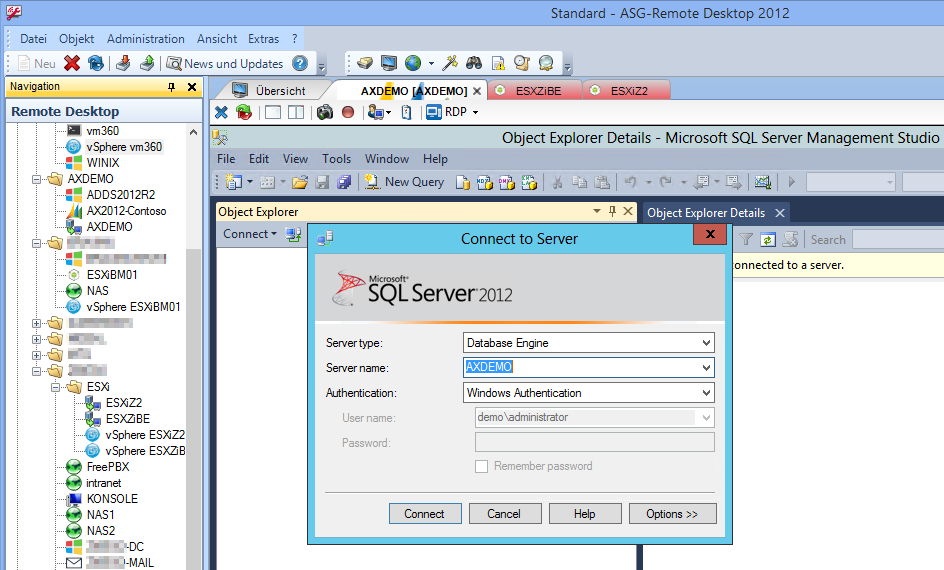Click the blue X disconnect icon in session toolbar
The image size is (944, 570).
[222, 112]
